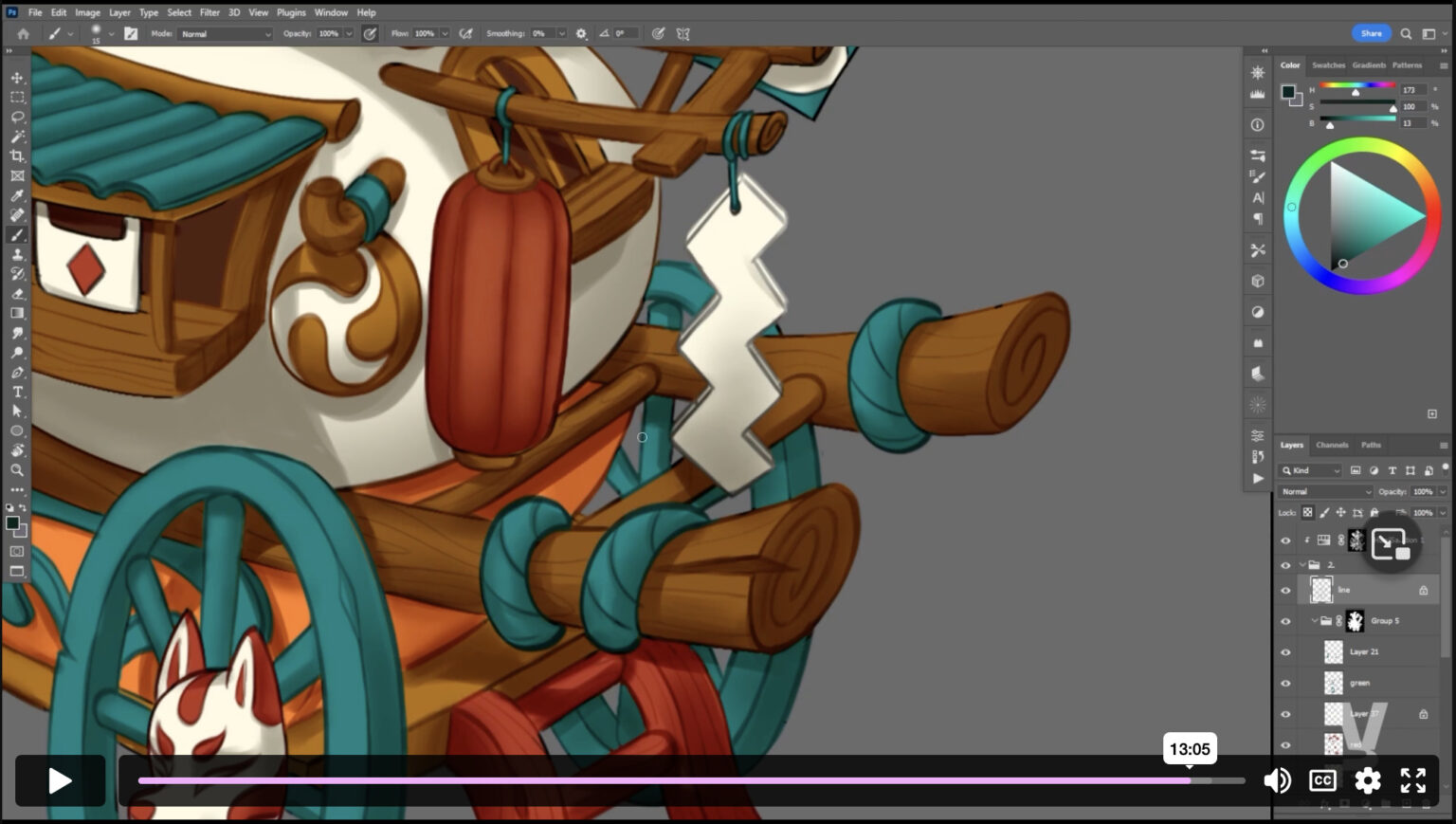1456x824 pixels.
Task: Click the symmetry butterfly icon
Action: click(682, 33)
